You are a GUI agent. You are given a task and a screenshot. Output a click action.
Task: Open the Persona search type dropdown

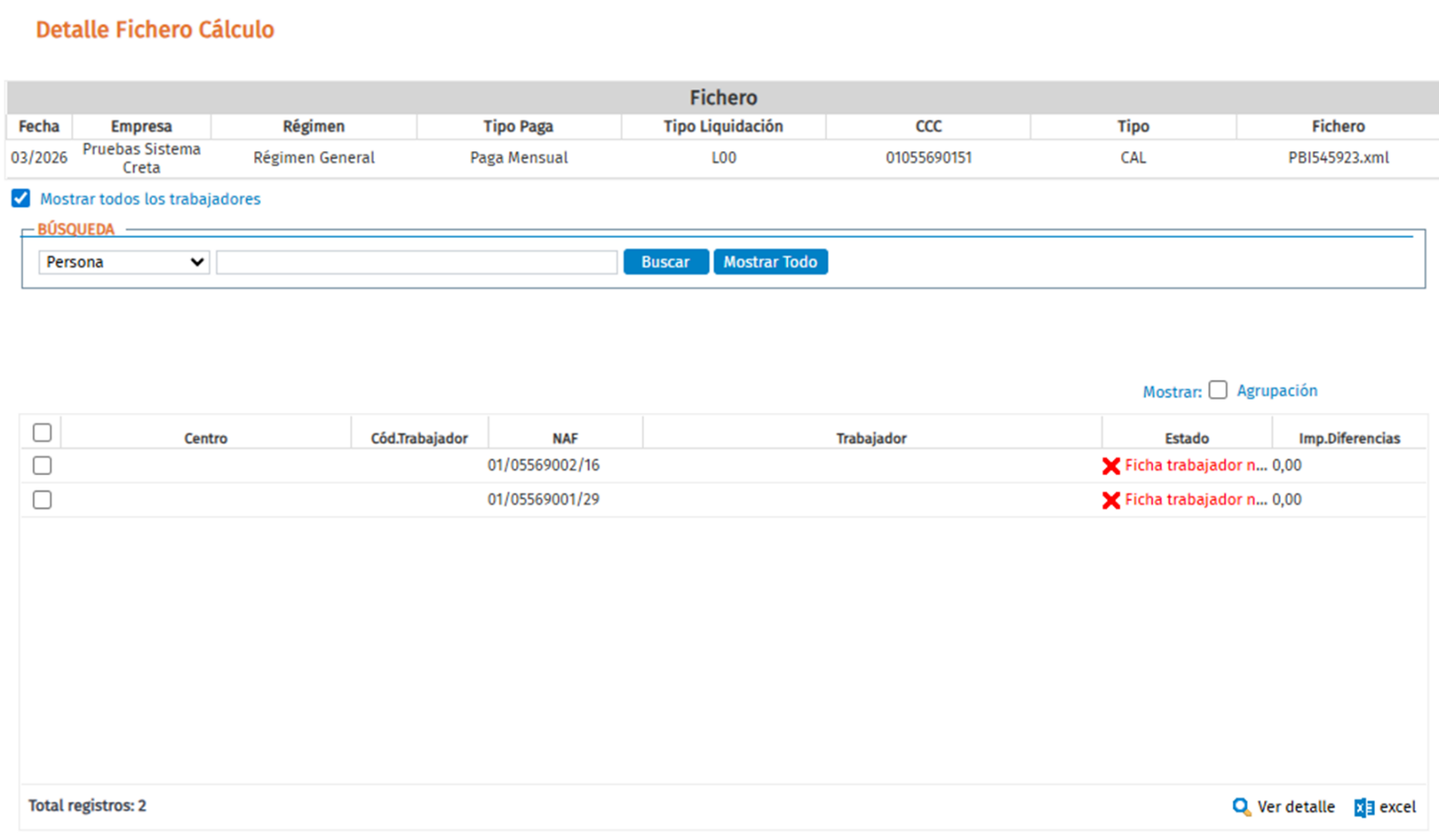(x=124, y=262)
